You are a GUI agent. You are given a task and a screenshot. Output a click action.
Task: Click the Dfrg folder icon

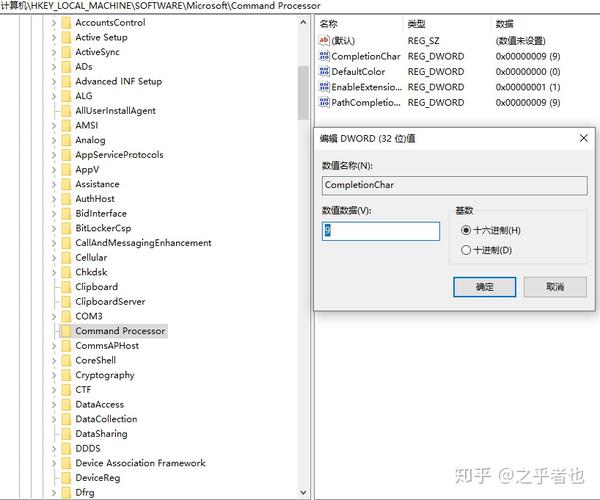click(x=66, y=492)
